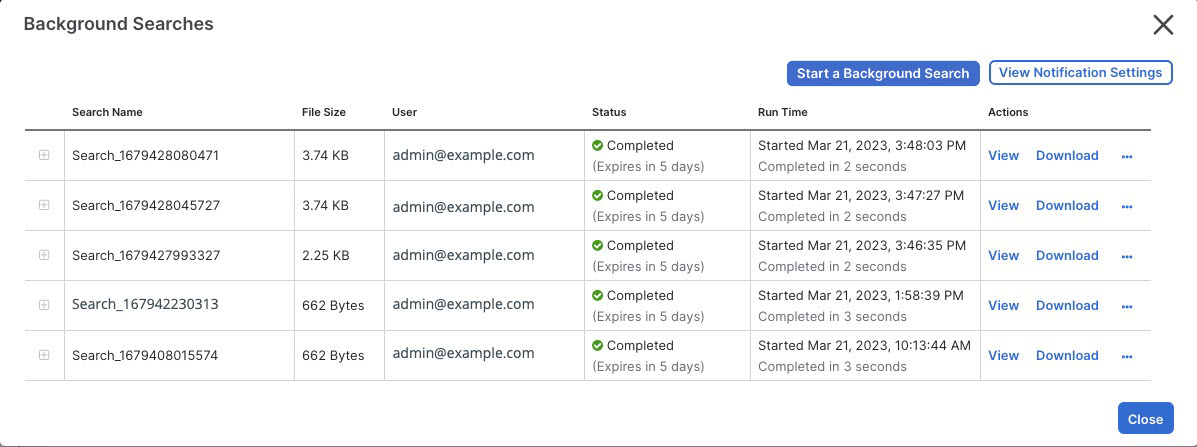This screenshot has height=447, width=1197.
Task: Expand row for Search_1679428080471
Action: [44, 155]
